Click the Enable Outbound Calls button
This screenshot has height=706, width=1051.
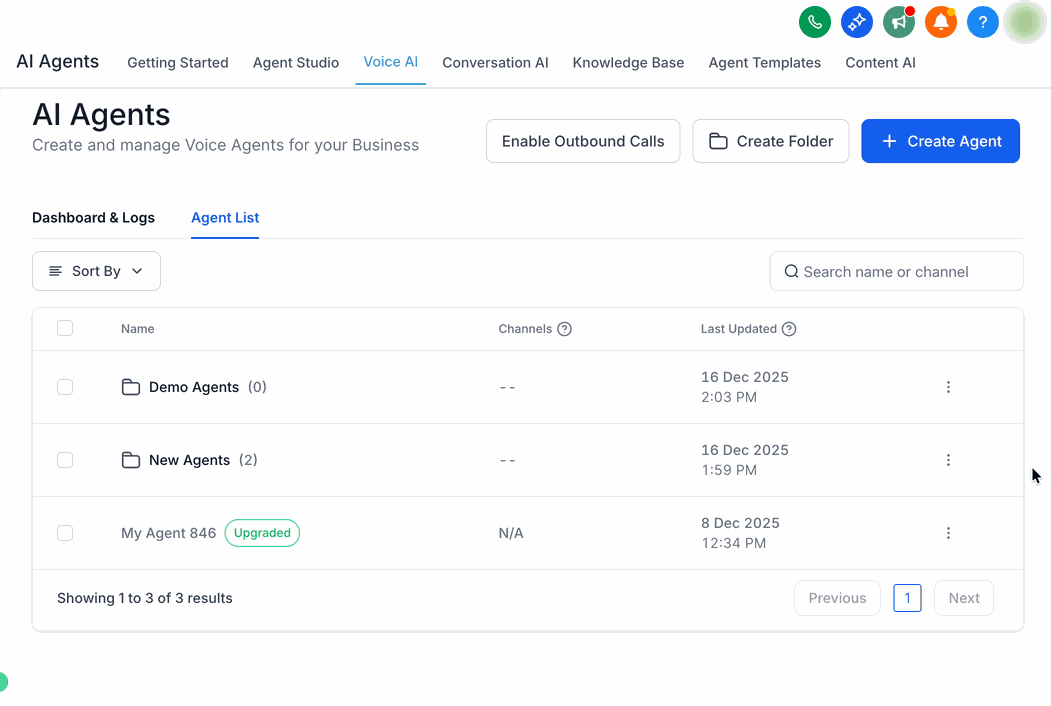pyautogui.click(x=583, y=141)
